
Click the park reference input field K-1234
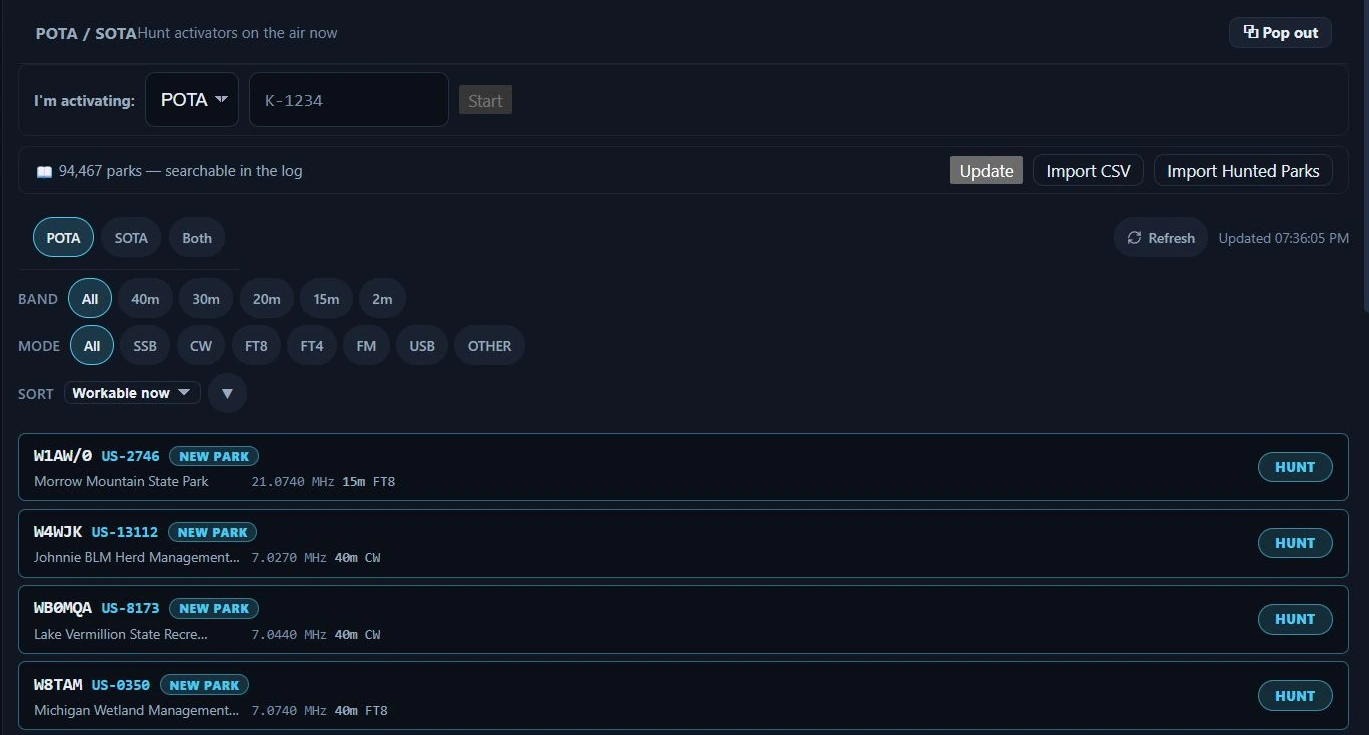click(348, 100)
